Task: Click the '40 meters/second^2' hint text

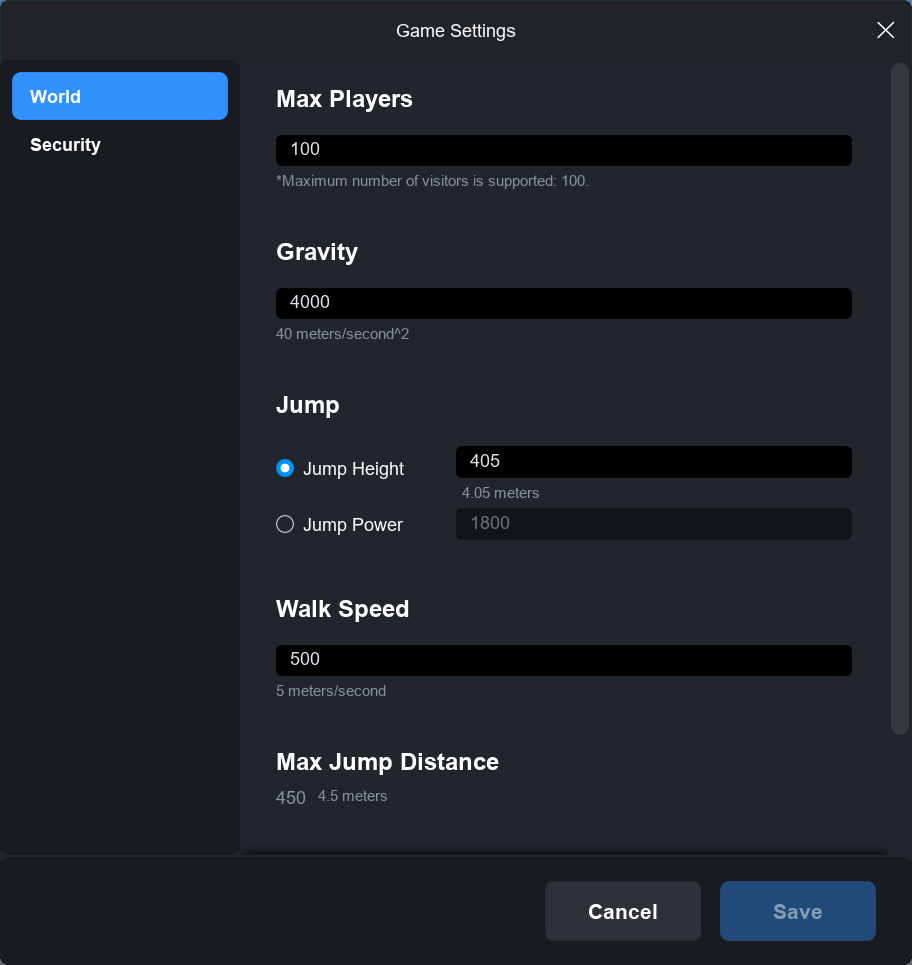Action: (342, 334)
